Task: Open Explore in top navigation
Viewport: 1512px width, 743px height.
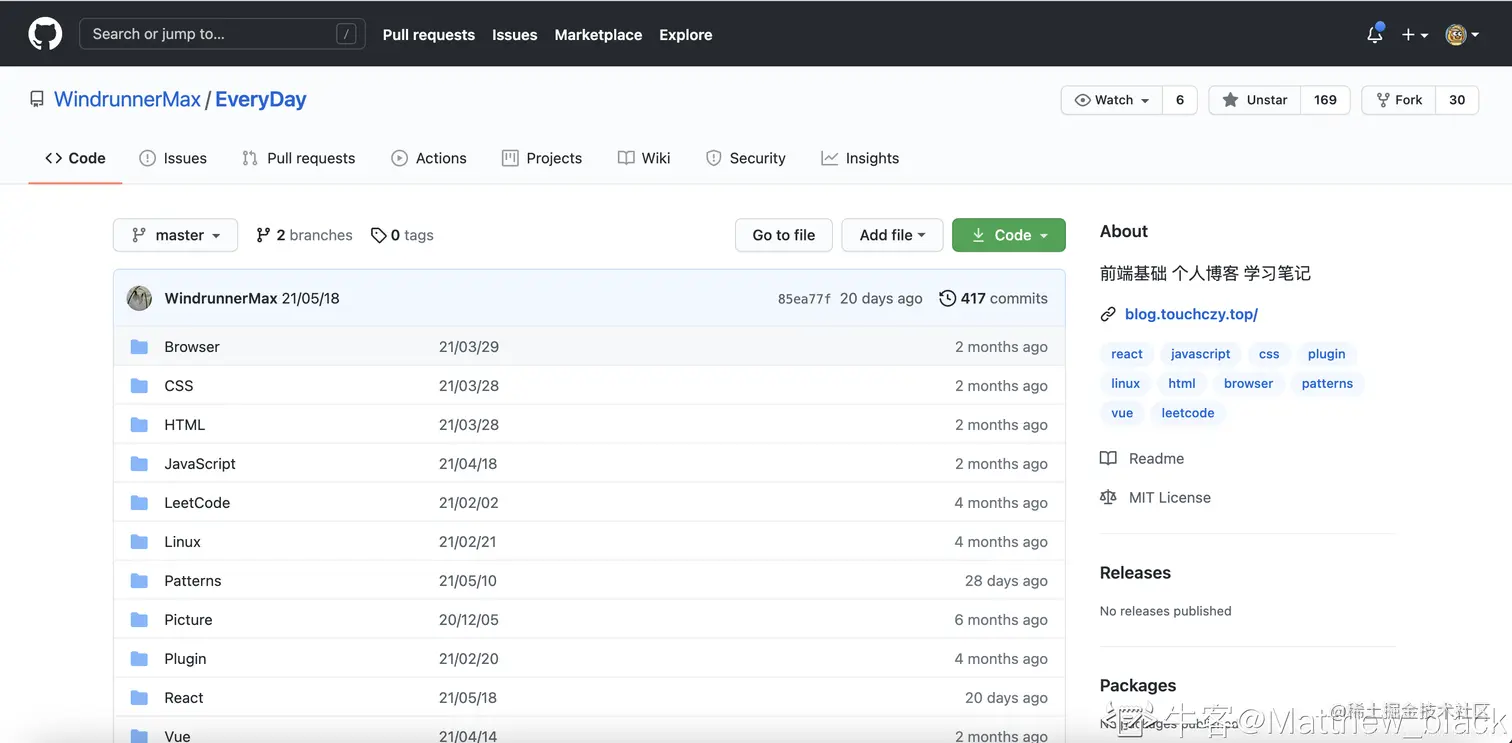Action: point(686,34)
